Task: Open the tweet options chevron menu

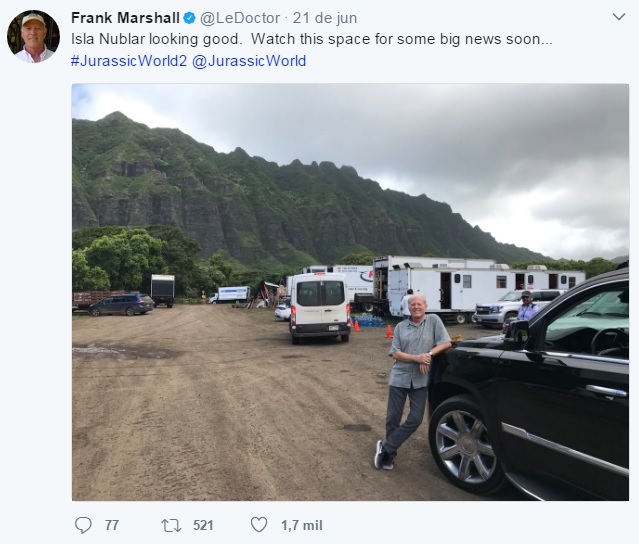Action: tap(619, 17)
